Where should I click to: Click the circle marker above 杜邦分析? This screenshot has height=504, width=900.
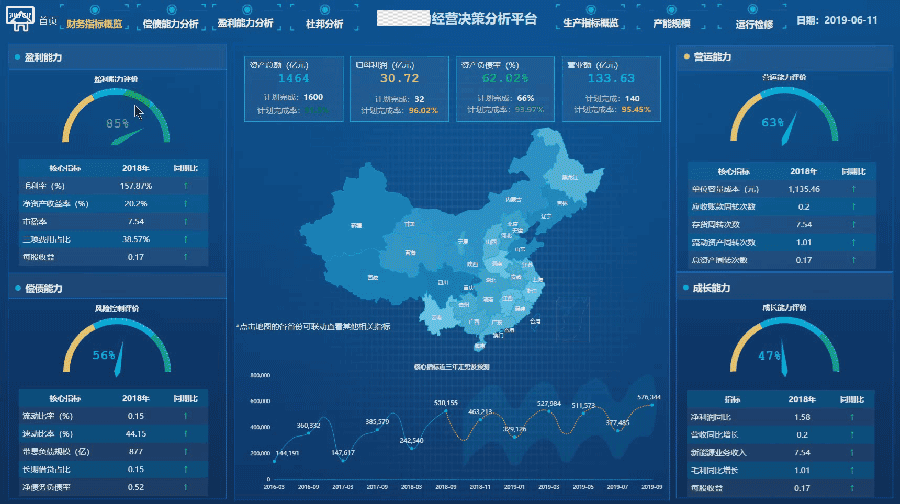pyautogui.click(x=325, y=10)
